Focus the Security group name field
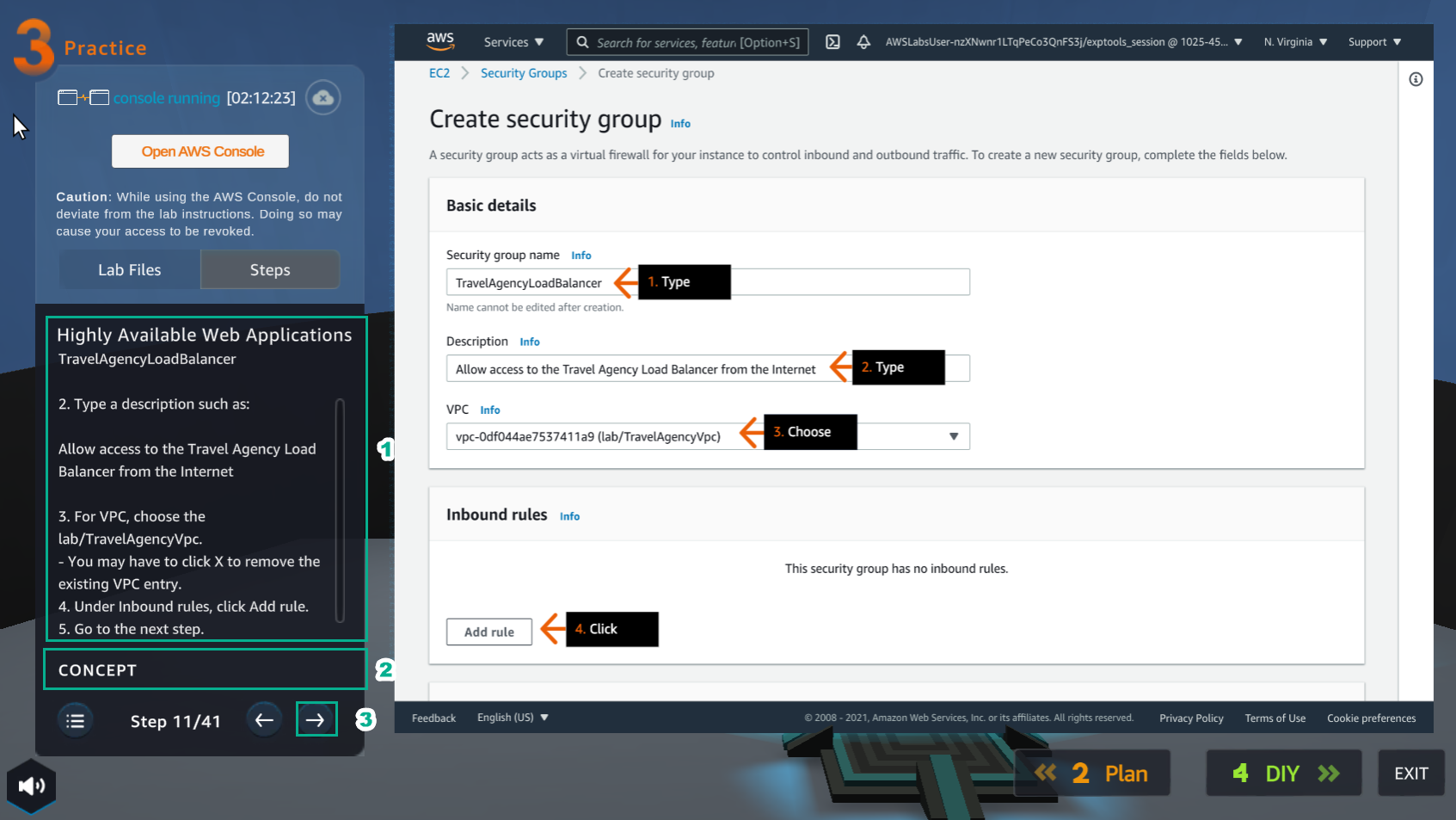This screenshot has height=820, width=1456. pos(708,282)
